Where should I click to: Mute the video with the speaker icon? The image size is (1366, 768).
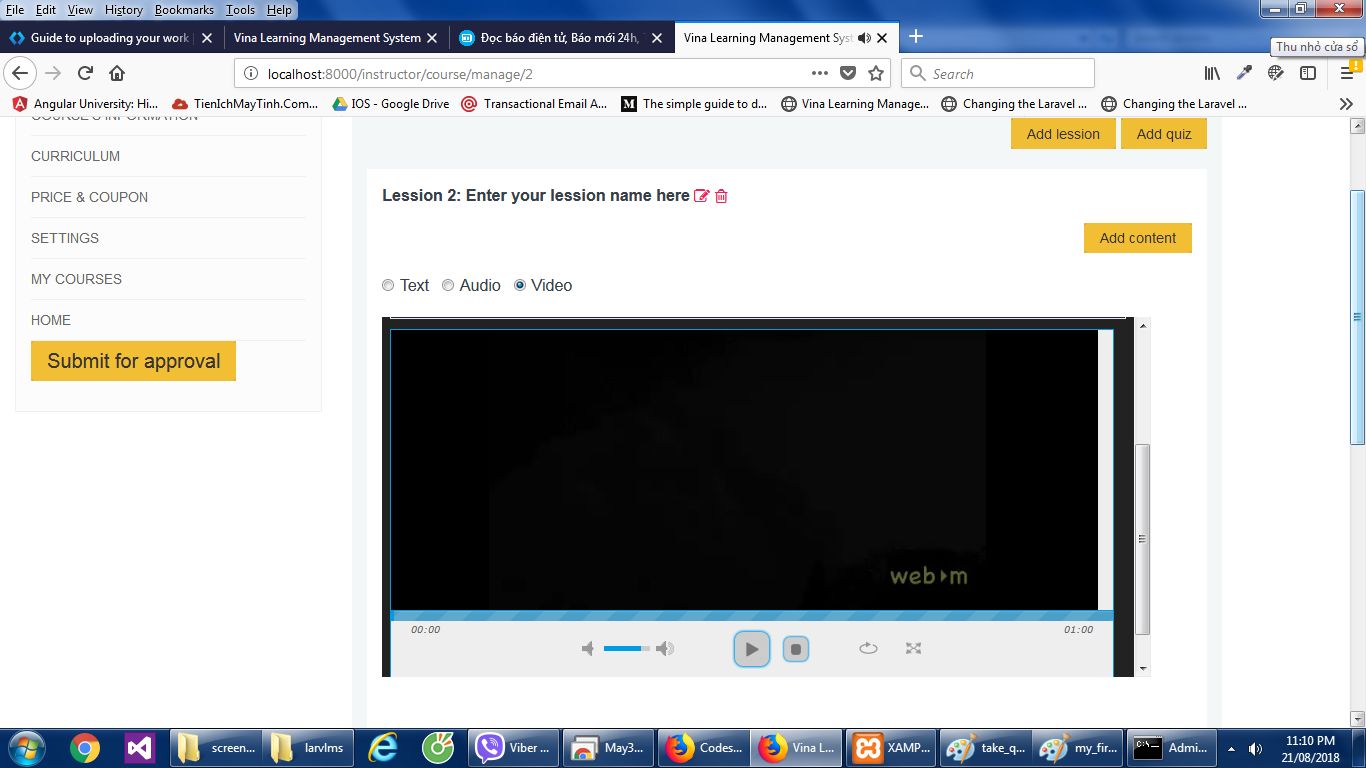[588, 649]
